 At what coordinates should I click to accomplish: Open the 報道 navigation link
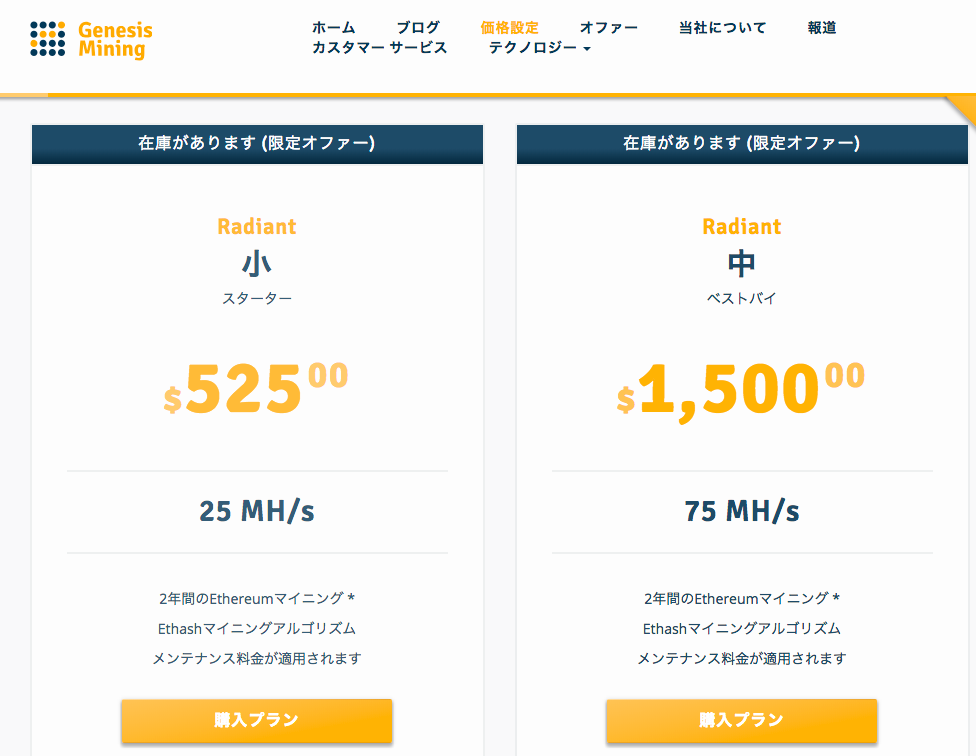point(822,27)
